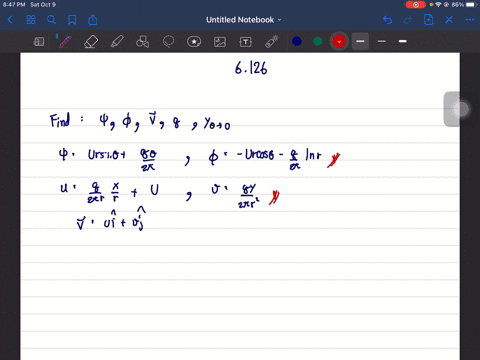480x360 pixels.
Task: Choose the dark blue pen color
Action: (297, 41)
